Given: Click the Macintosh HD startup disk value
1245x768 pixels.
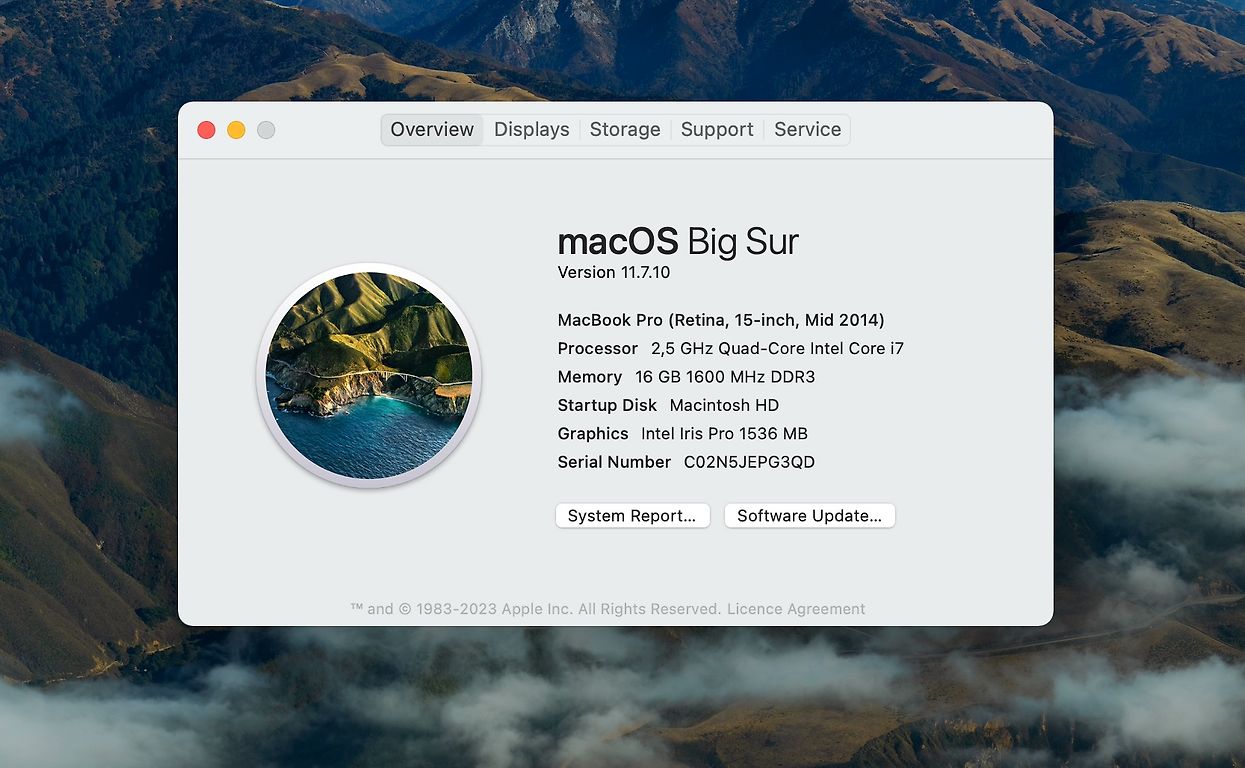Looking at the screenshot, I should coord(724,405).
